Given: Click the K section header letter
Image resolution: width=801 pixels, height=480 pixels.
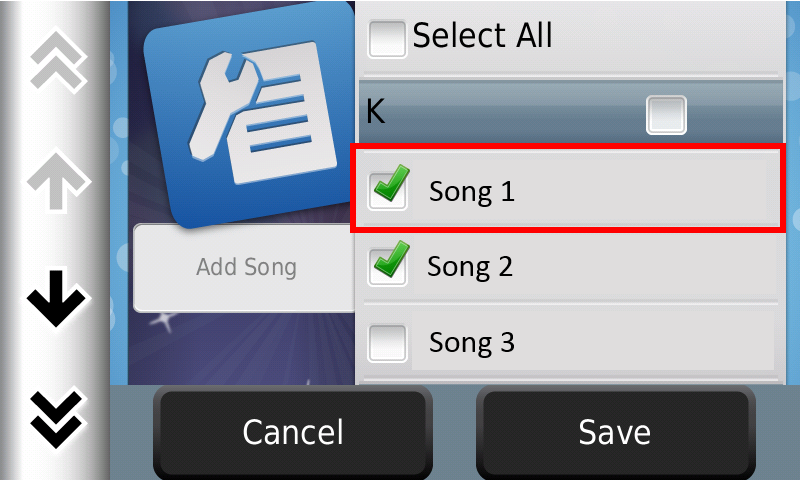Looking at the screenshot, I should click(x=375, y=111).
